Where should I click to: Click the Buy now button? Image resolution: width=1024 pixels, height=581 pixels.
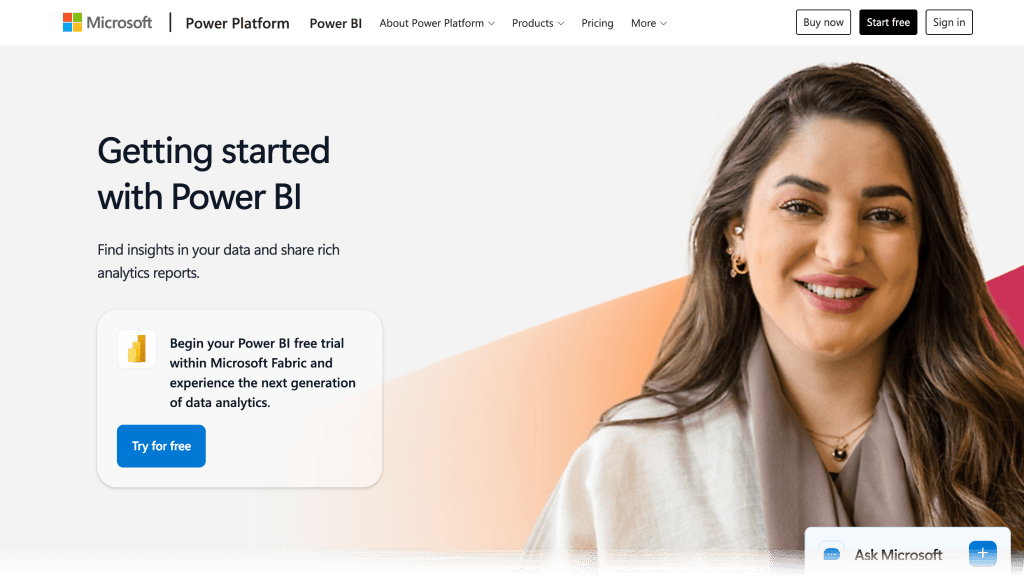coord(823,22)
